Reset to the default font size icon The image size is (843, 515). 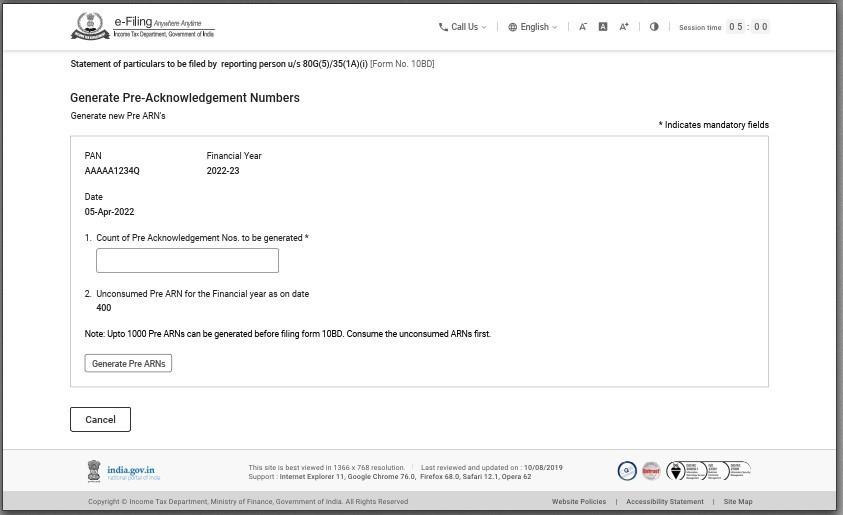coord(603,27)
